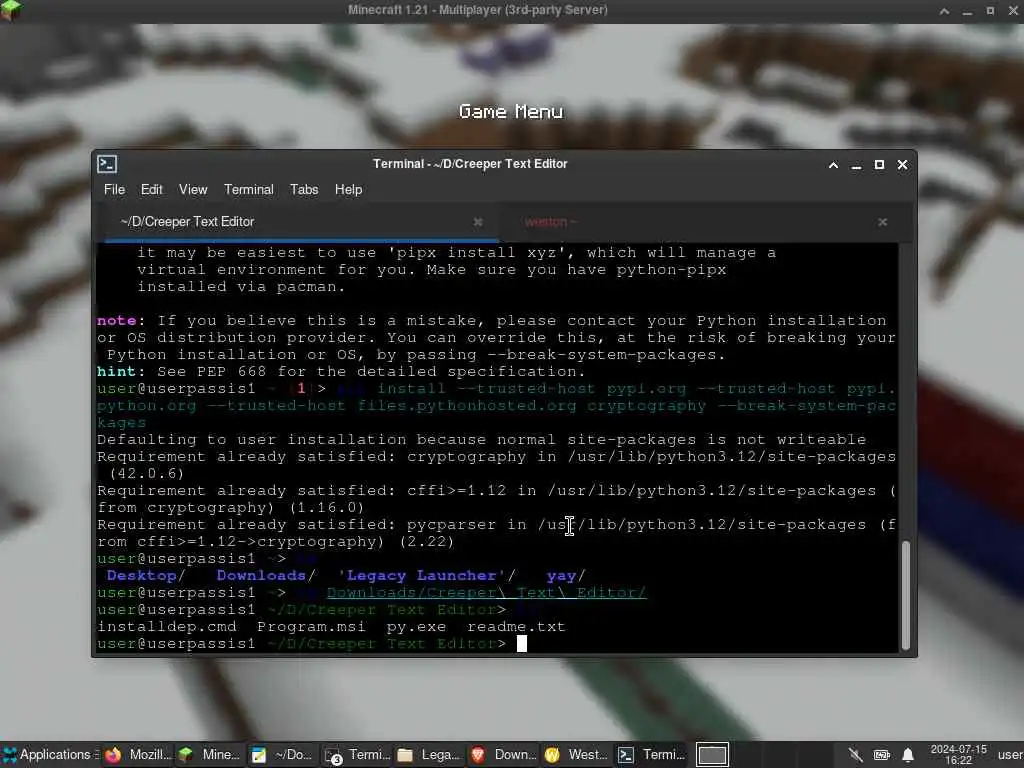Viewport: 1024px width, 768px height.
Task: Click the terminal vertical scrollbar handle
Action: click(905, 595)
